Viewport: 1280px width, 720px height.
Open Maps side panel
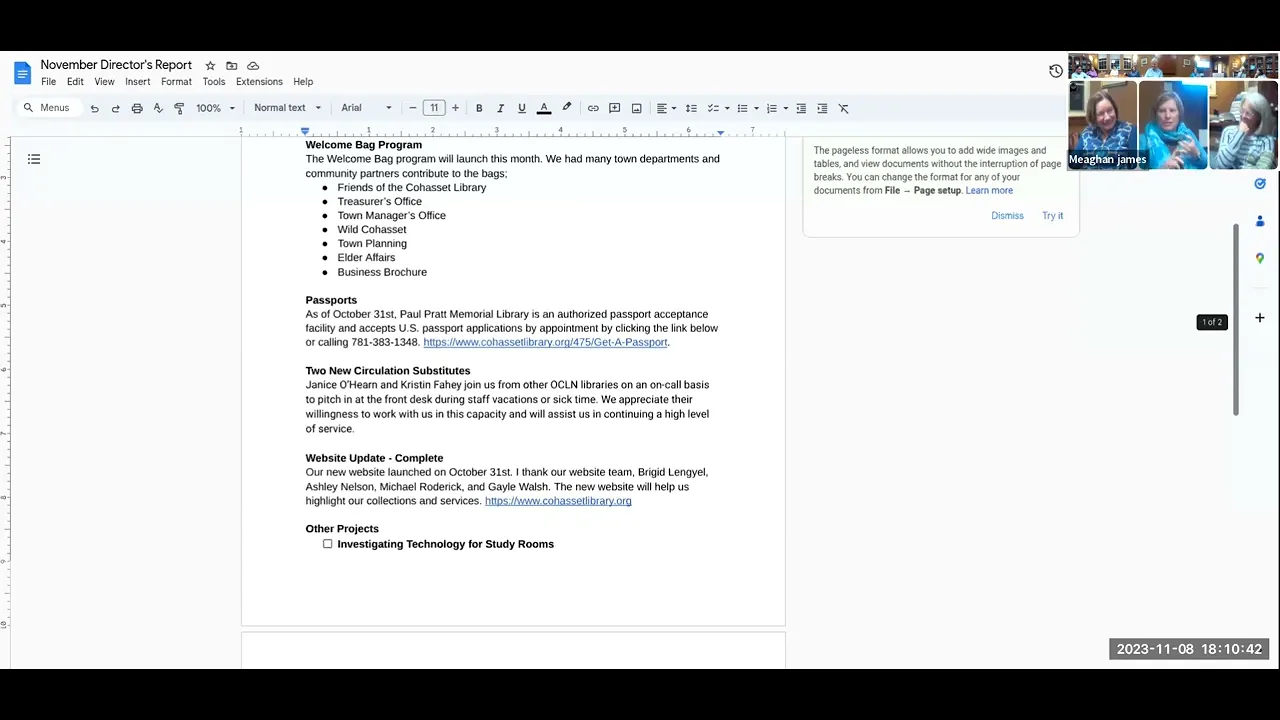tap(1260, 258)
